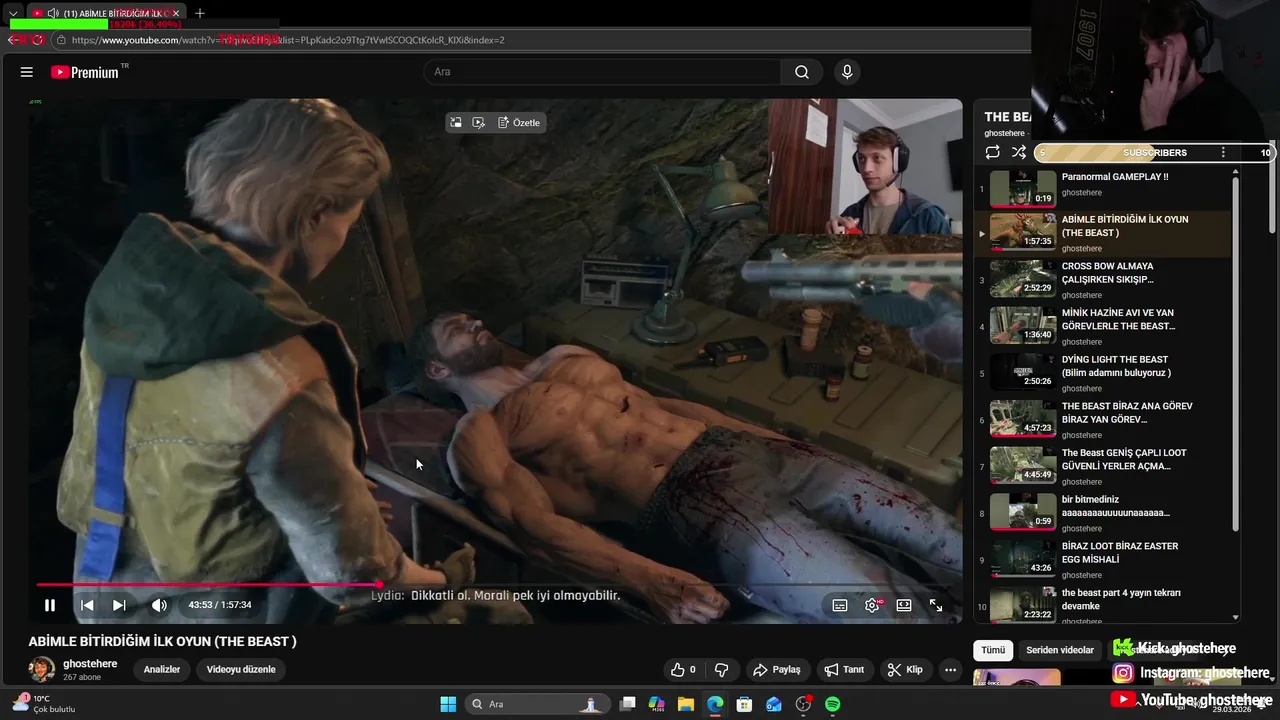Create a clip with the Klip button

(905, 670)
